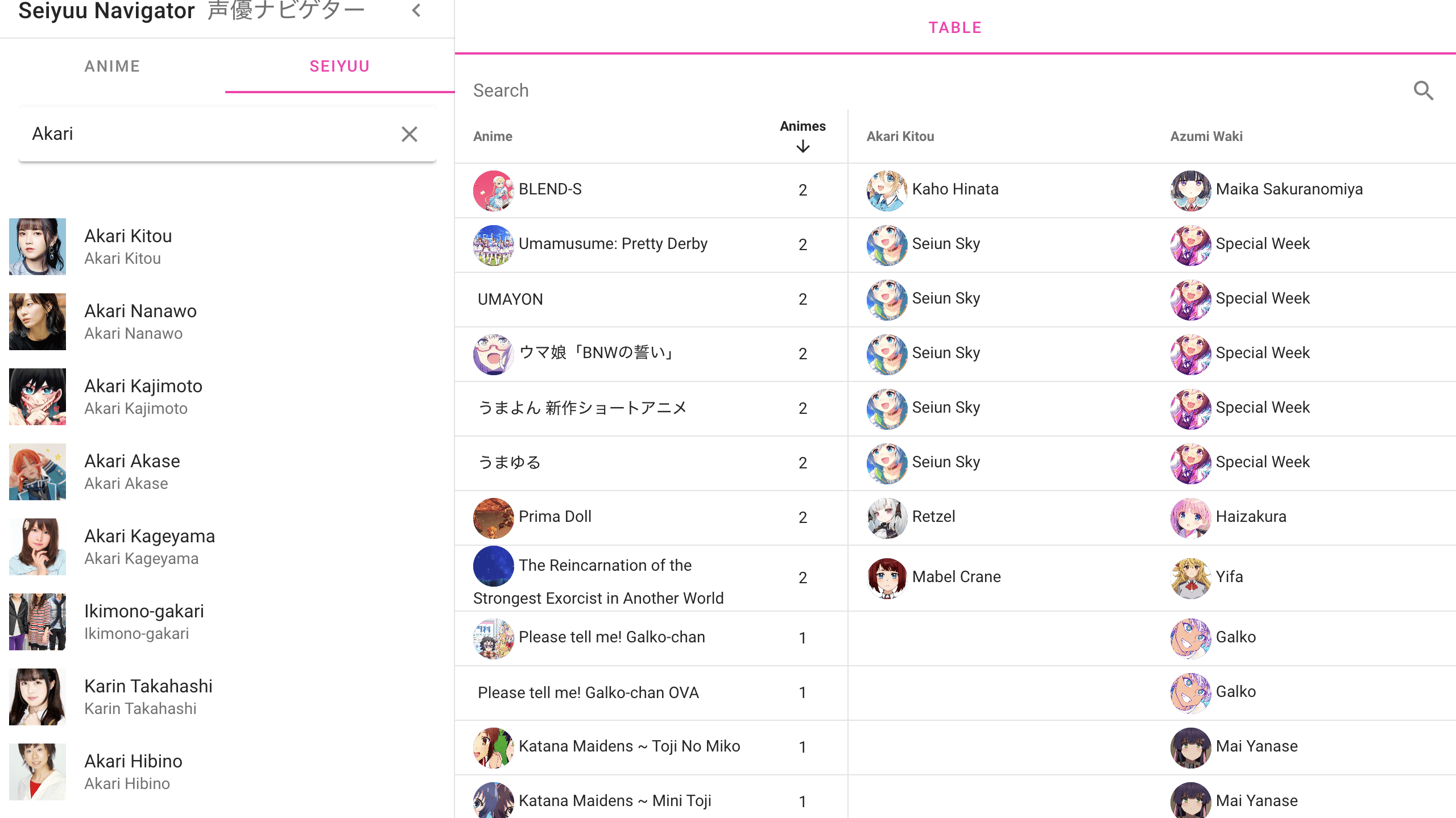Open the TABLE tab
The height and width of the screenshot is (818, 1456).
coord(955,27)
